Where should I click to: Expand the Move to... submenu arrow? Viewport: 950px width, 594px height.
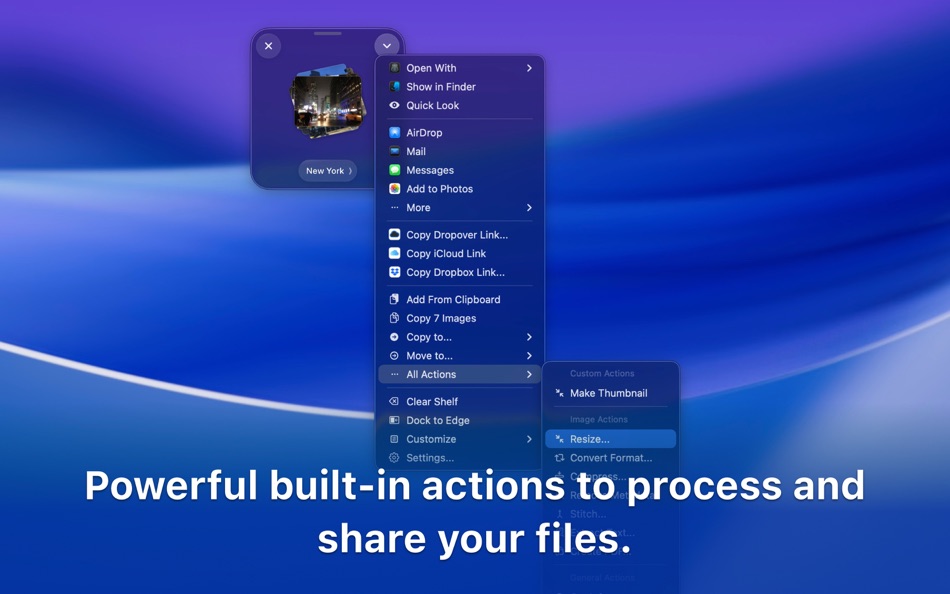click(x=529, y=356)
